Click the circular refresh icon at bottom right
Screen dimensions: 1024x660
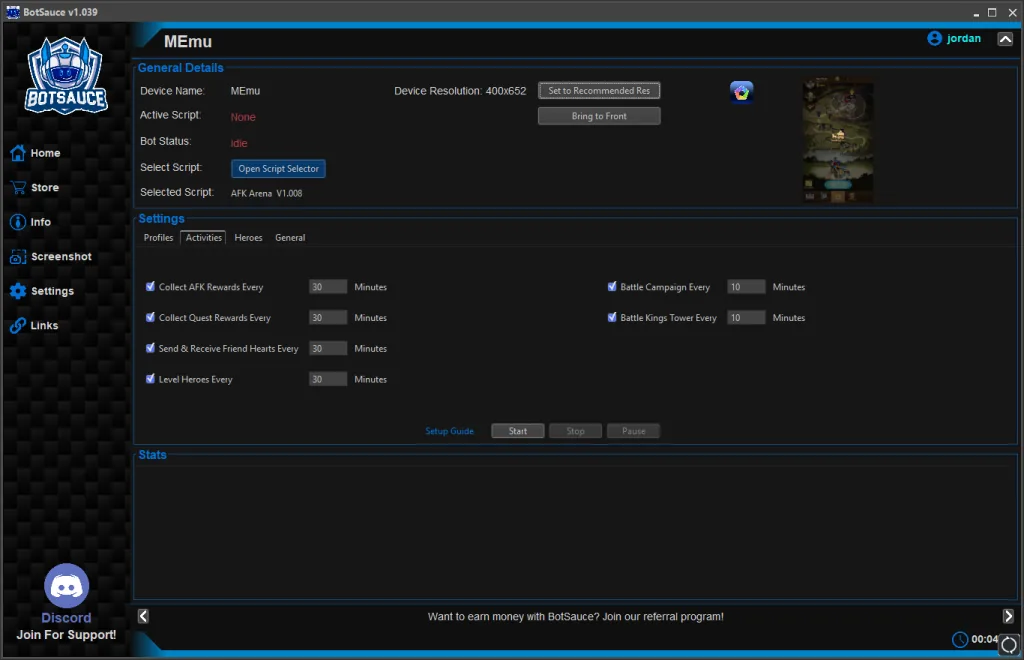pyautogui.click(x=1009, y=645)
